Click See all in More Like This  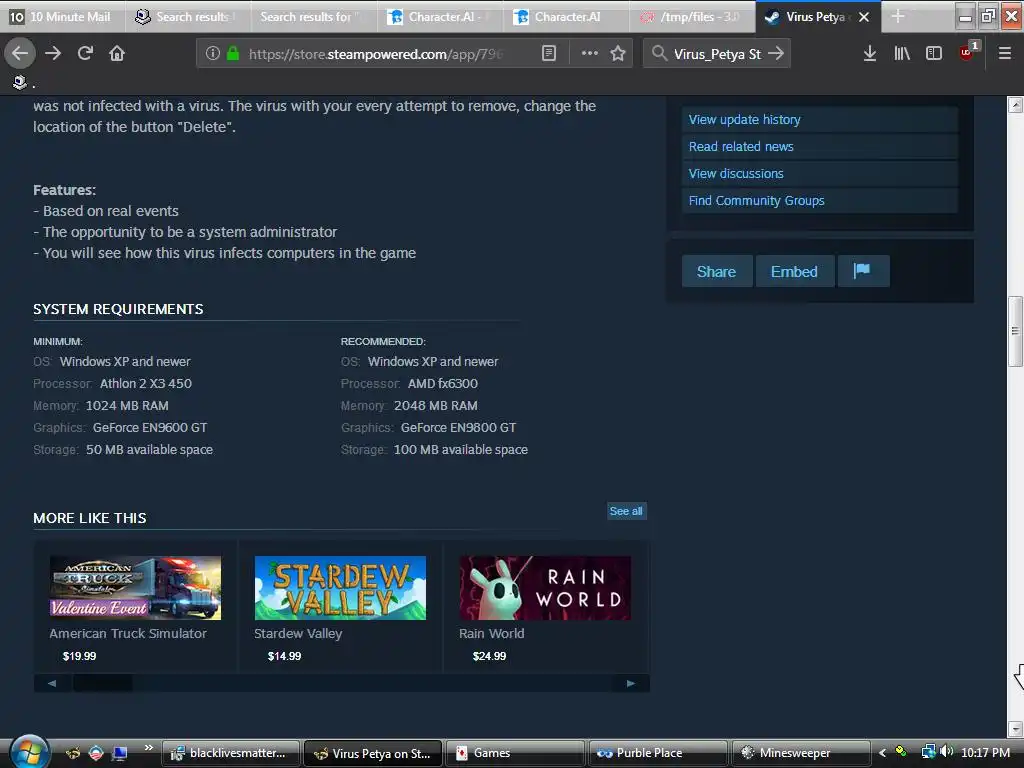[626, 511]
